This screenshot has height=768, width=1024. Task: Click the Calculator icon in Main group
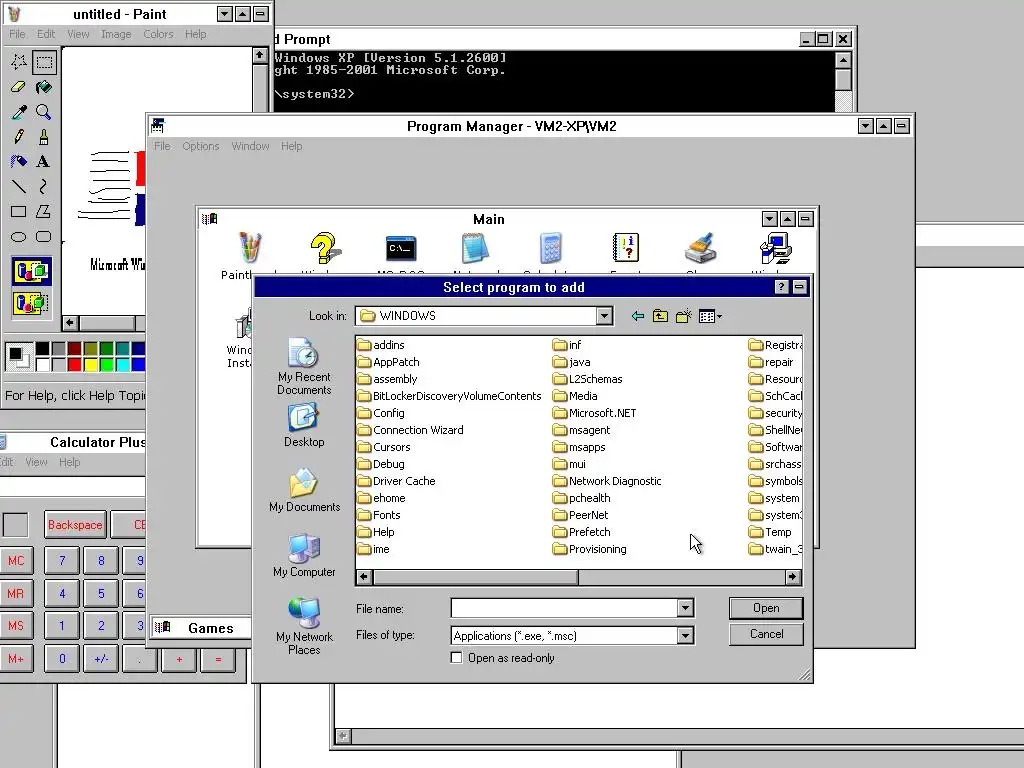[551, 249]
